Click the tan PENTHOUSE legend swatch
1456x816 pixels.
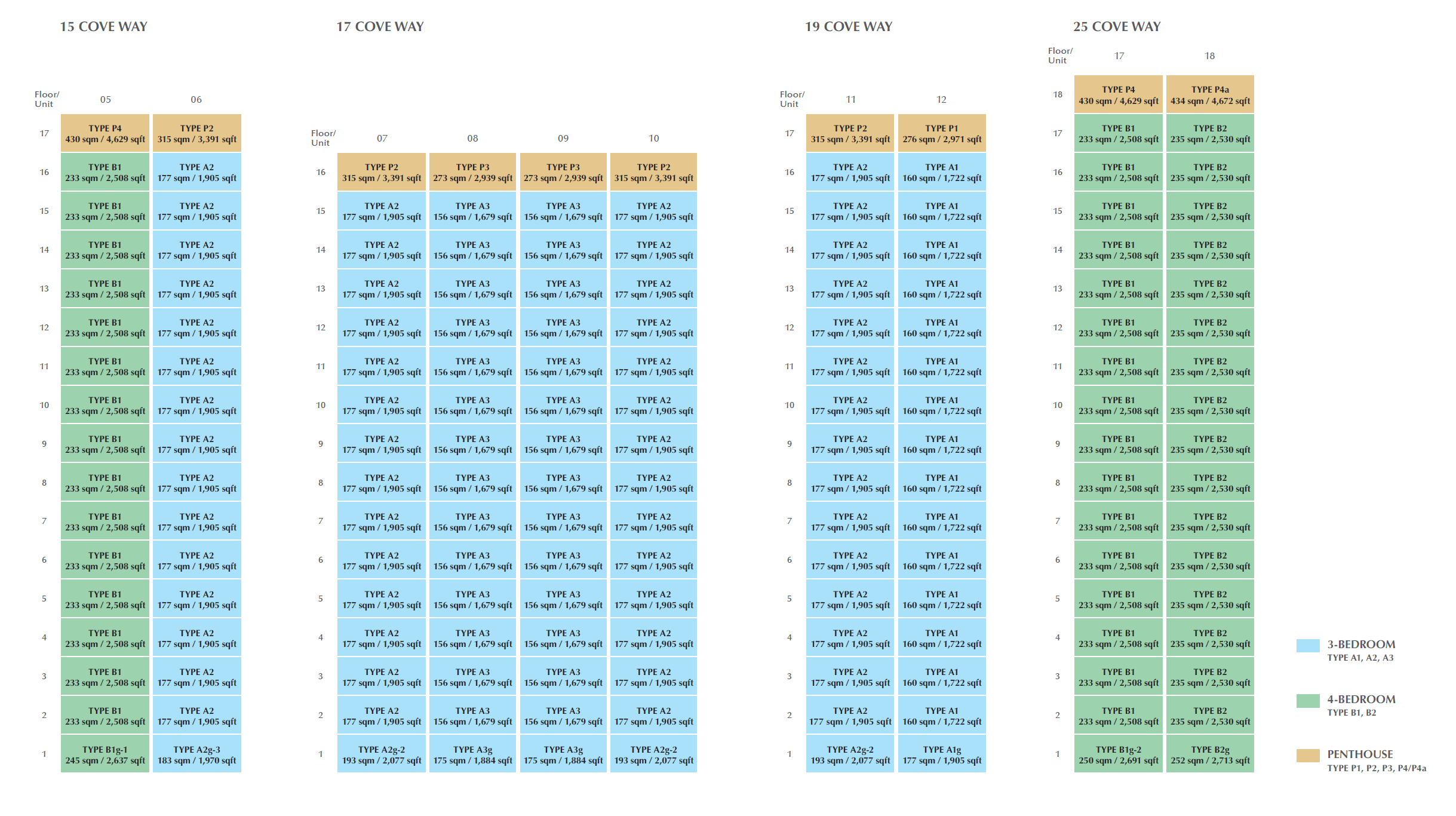1307,755
